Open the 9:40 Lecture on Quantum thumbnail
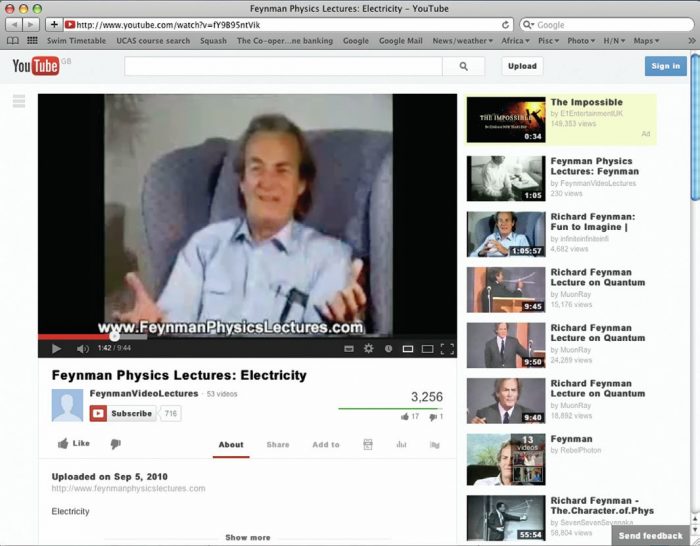 pos(506,400)
